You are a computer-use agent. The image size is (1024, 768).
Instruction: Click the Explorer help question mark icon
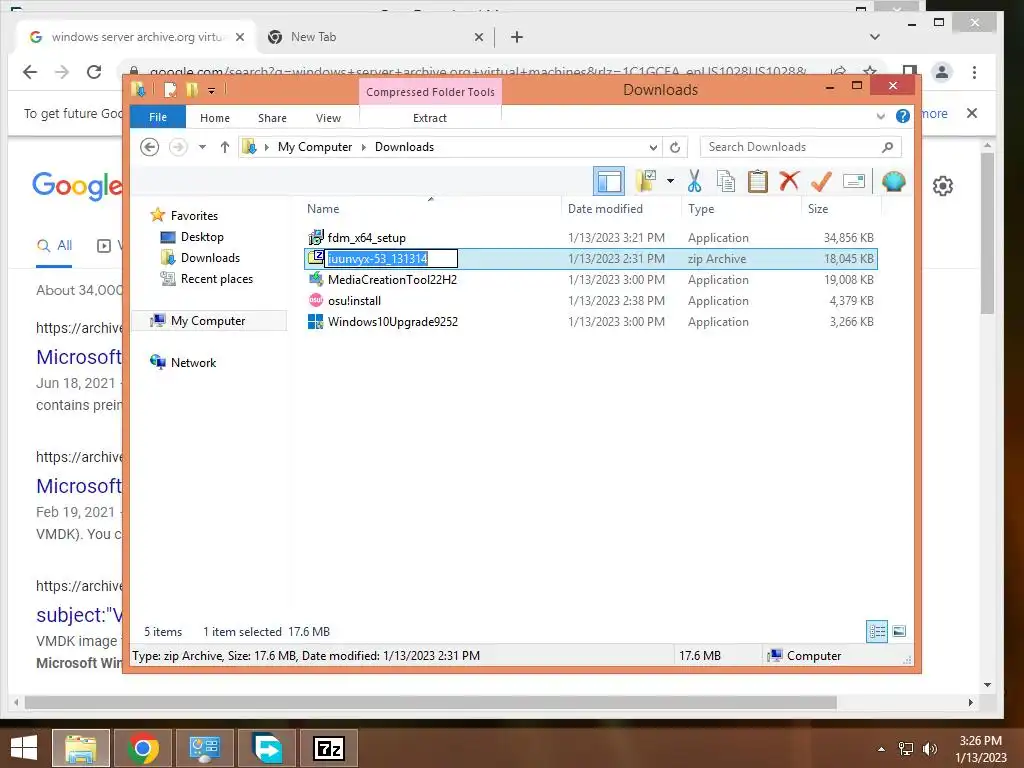903,116
